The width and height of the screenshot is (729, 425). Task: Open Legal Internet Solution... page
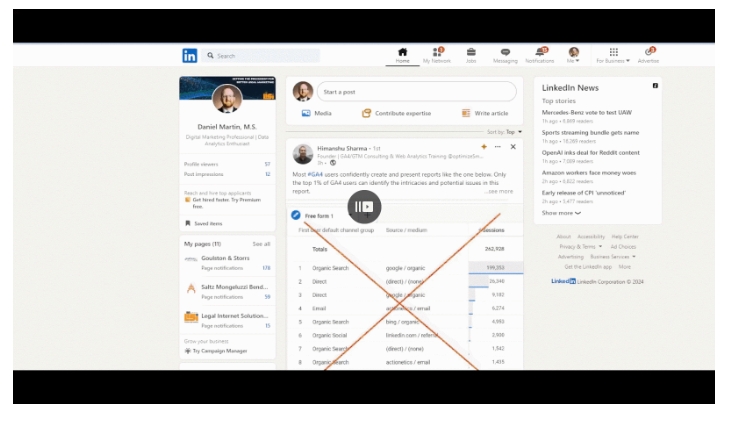click(234, 315)
